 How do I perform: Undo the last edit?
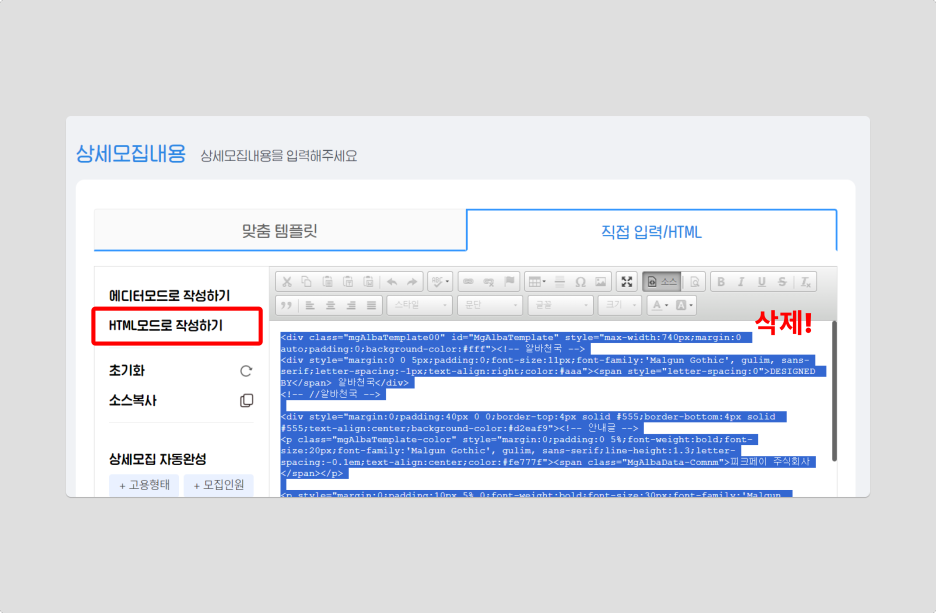pos(392,282)
